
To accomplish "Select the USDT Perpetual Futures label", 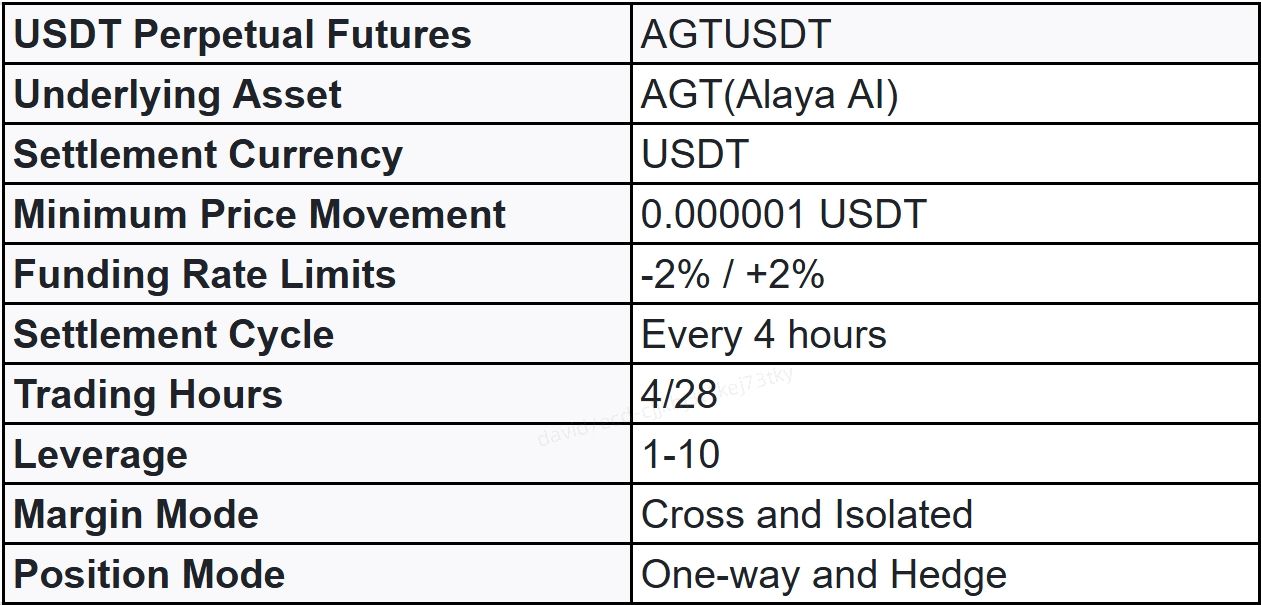I will tap(242, 35).
